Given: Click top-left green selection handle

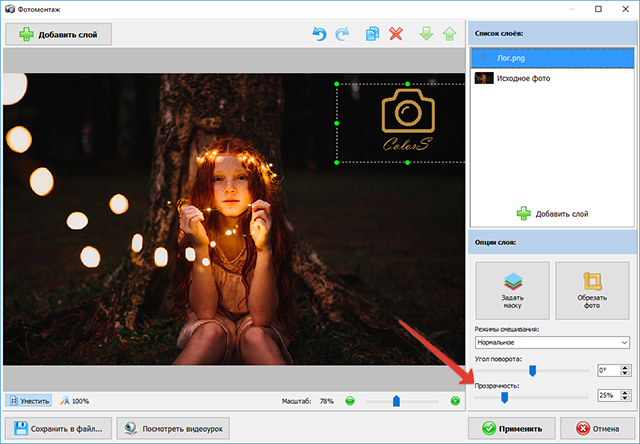Looking at the screenshot, I should [x=337, y=84].
